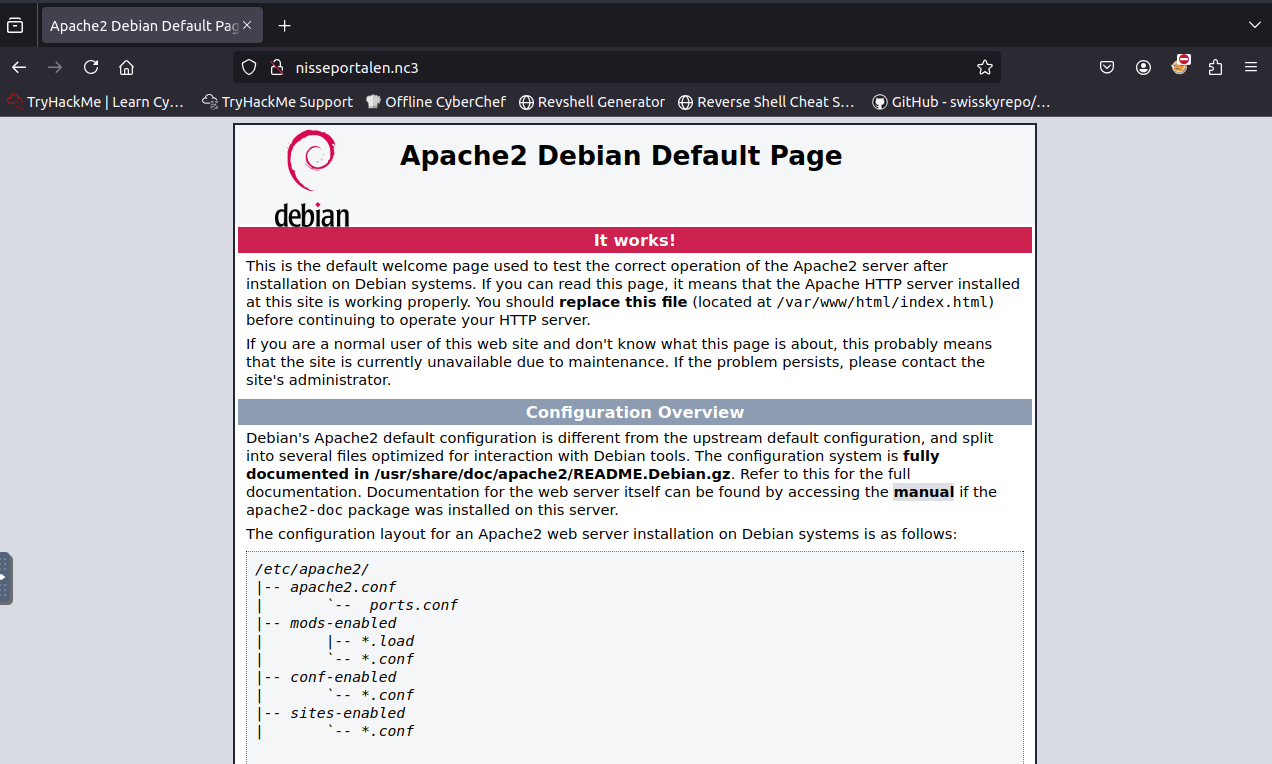The width and height of the screenshot is (1272, 764).
Task: Open the Firefox account icon
Action: coord(1143,67)
